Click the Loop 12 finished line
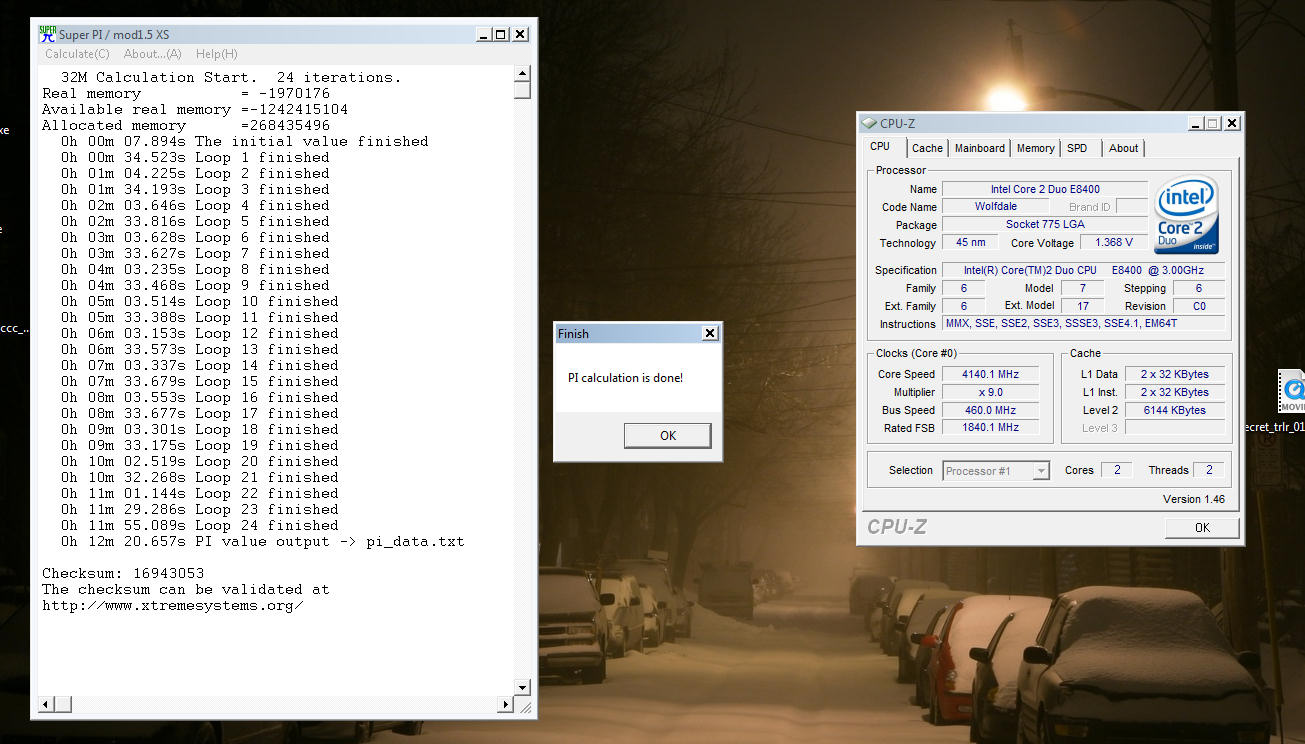 200,334
